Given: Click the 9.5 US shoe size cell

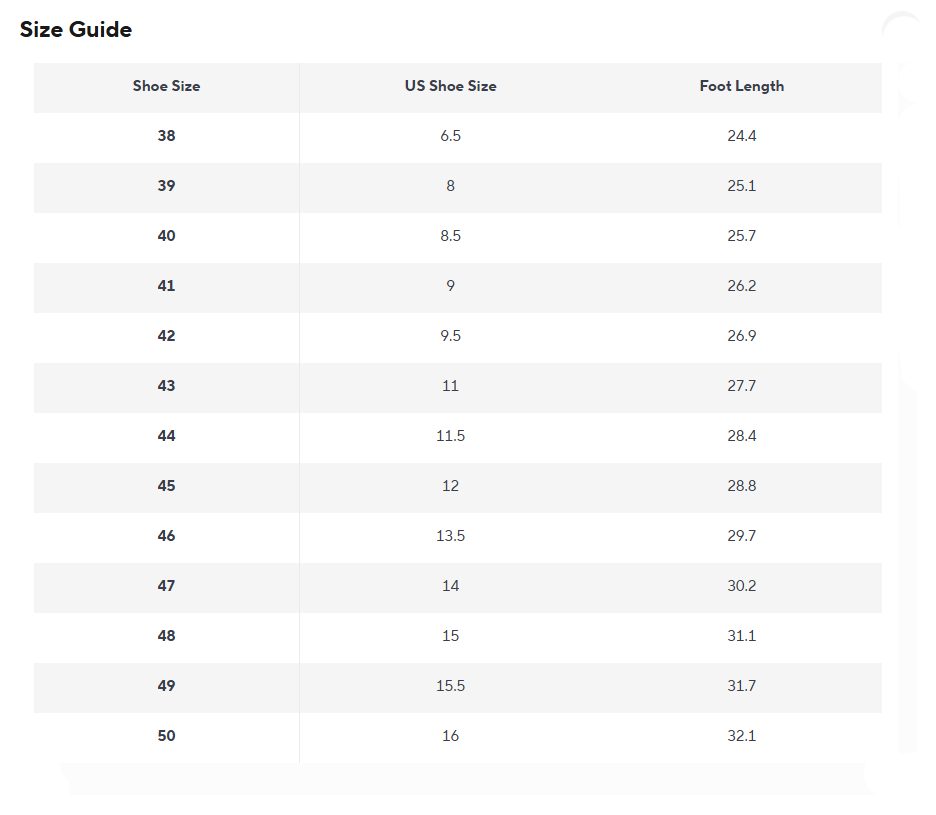Looking at the screenshot, I should pos(451,336).
